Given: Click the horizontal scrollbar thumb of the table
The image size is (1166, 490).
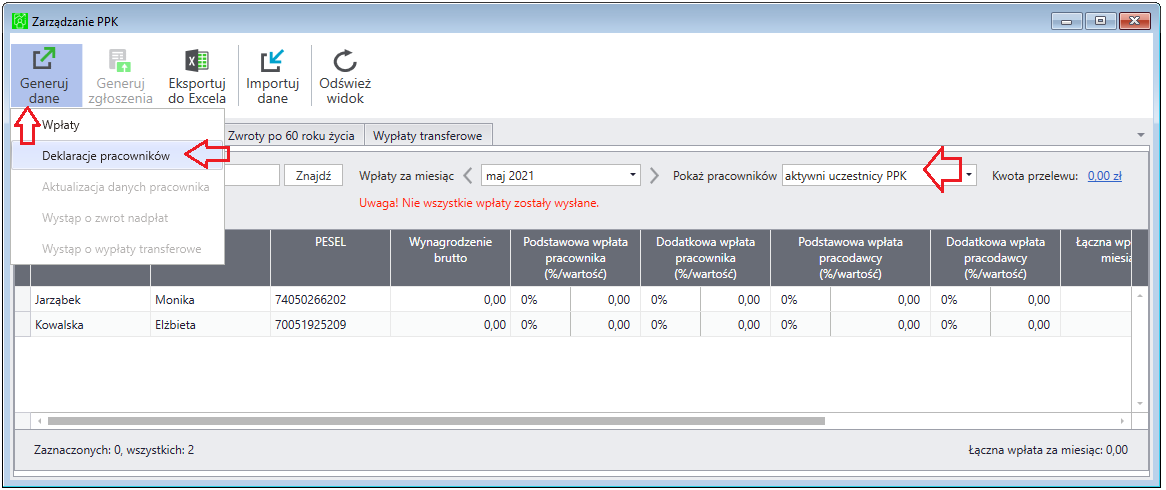Looking at the screenshot, I should 437,421.
